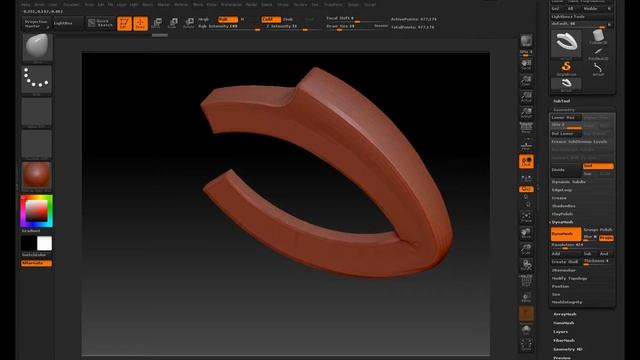The height and width of the screenshot is (360, 640).
Task: Click the SwitchColor button
Action: (x=36, y=255)
